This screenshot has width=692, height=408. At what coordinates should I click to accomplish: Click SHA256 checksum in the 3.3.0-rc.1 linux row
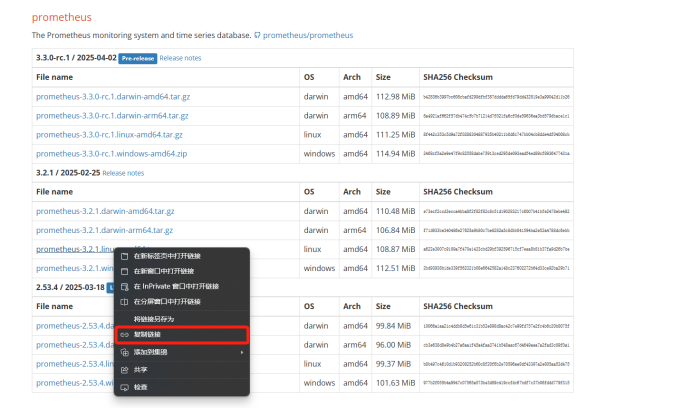pos(496,135)
